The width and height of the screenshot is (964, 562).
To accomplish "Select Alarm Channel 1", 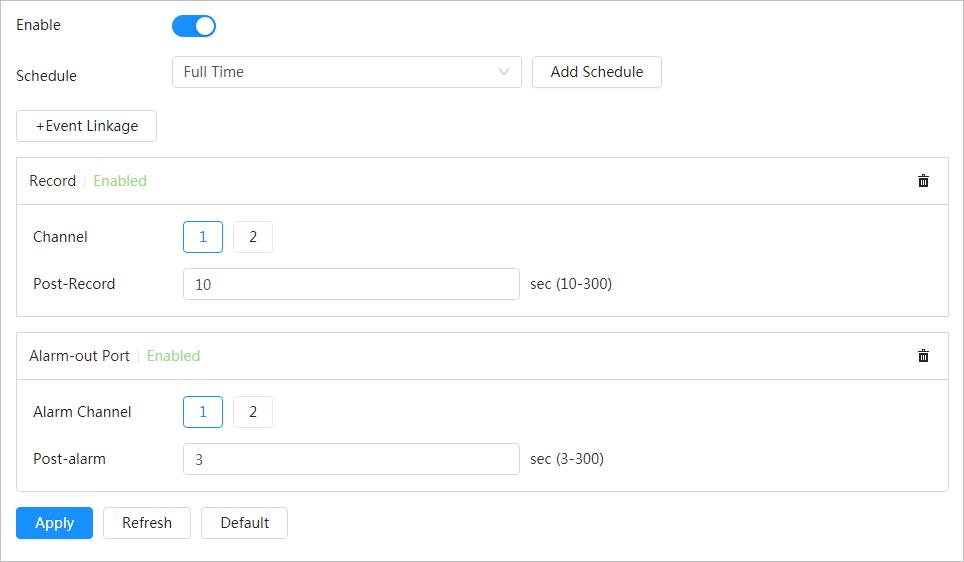I will tap(203, 412).
